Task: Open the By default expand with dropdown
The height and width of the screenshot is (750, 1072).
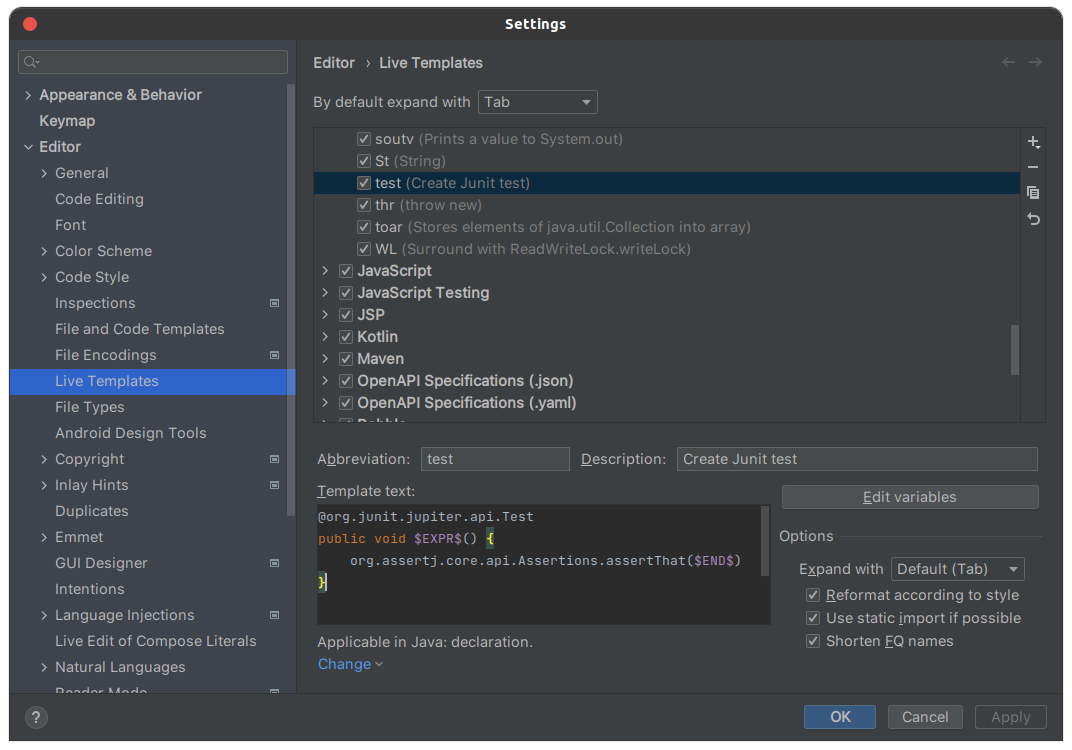Action: (537, 102)
